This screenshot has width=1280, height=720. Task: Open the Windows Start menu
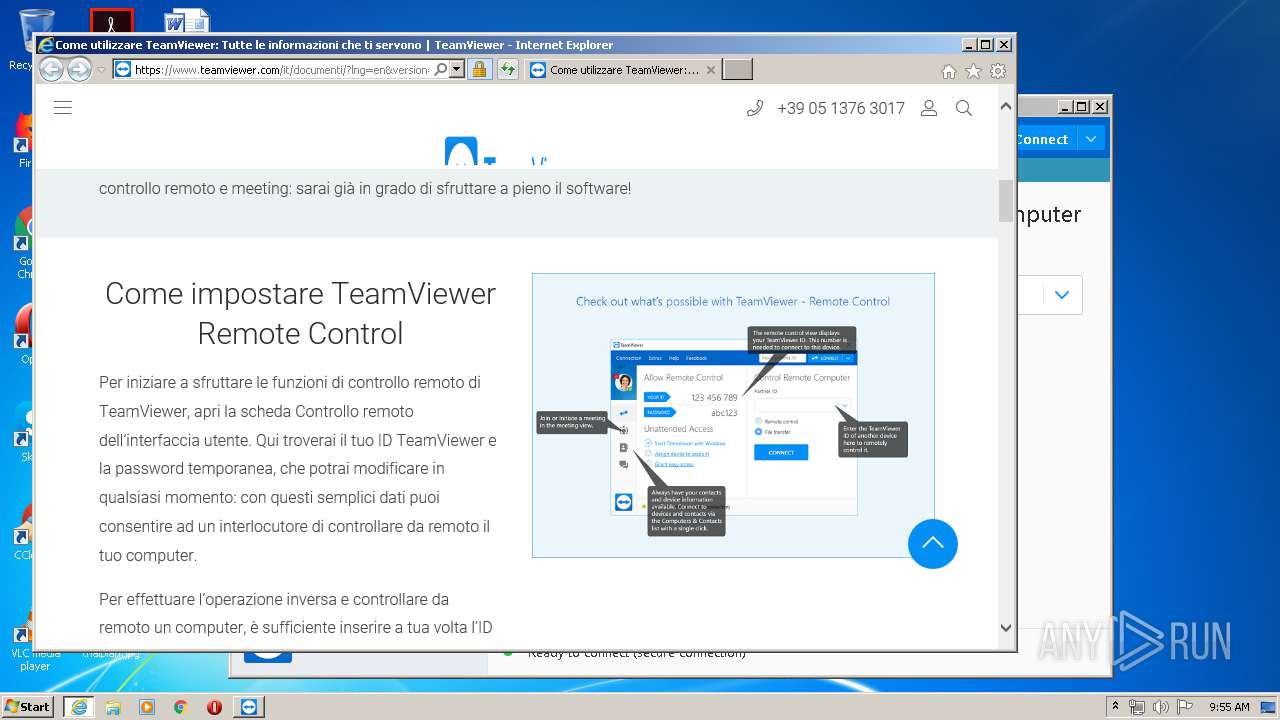(x=28, y=707)
